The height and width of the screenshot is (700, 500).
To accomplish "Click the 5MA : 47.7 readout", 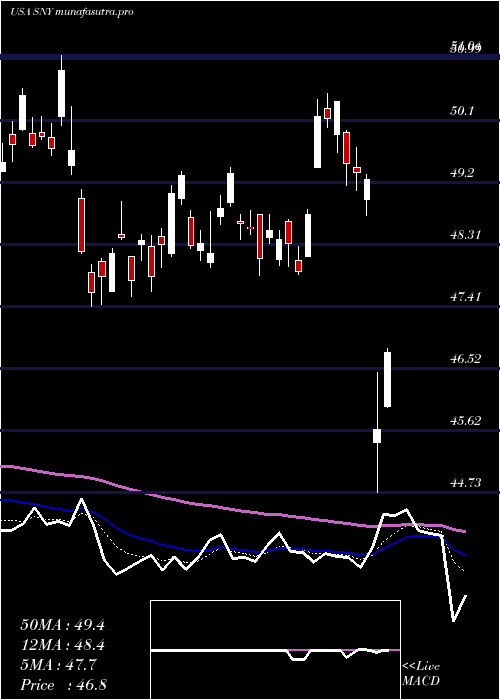I will tap(58, 665).
